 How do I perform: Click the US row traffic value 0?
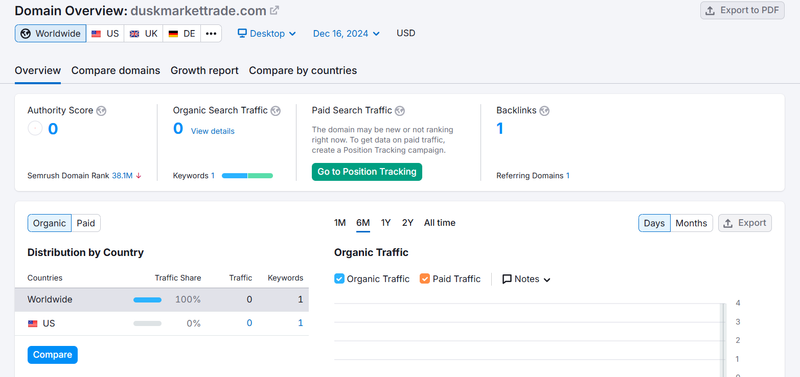click(249, 323)
